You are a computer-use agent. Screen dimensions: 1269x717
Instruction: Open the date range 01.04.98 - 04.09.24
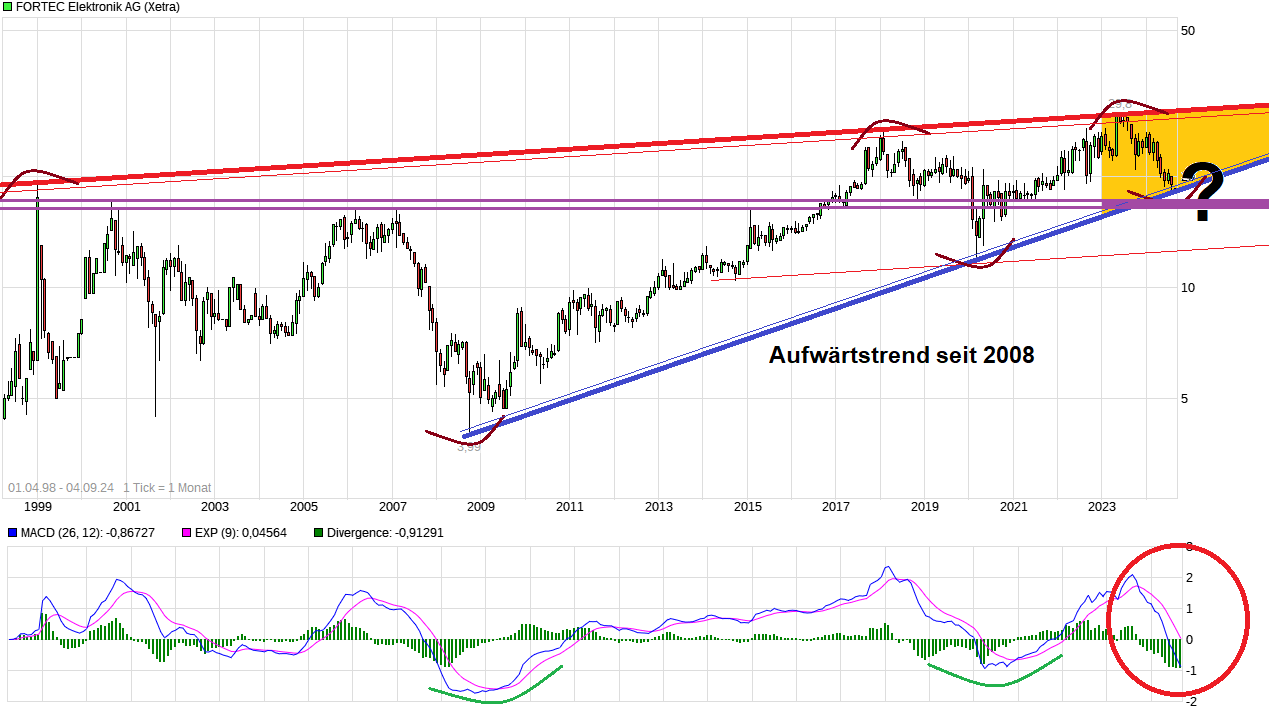click(62, 487)
